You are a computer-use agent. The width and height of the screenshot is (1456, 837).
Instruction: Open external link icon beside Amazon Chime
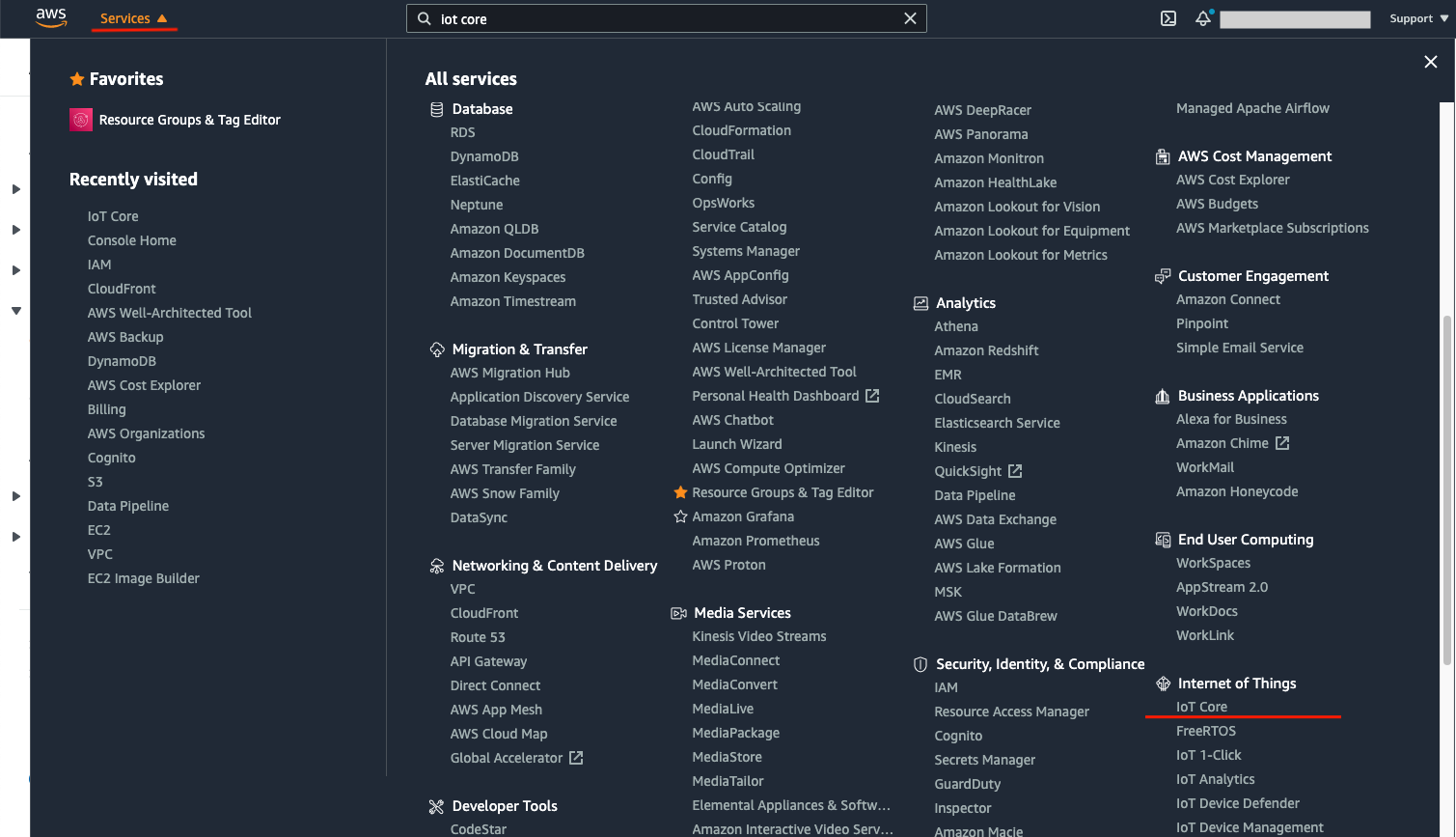1282,443
